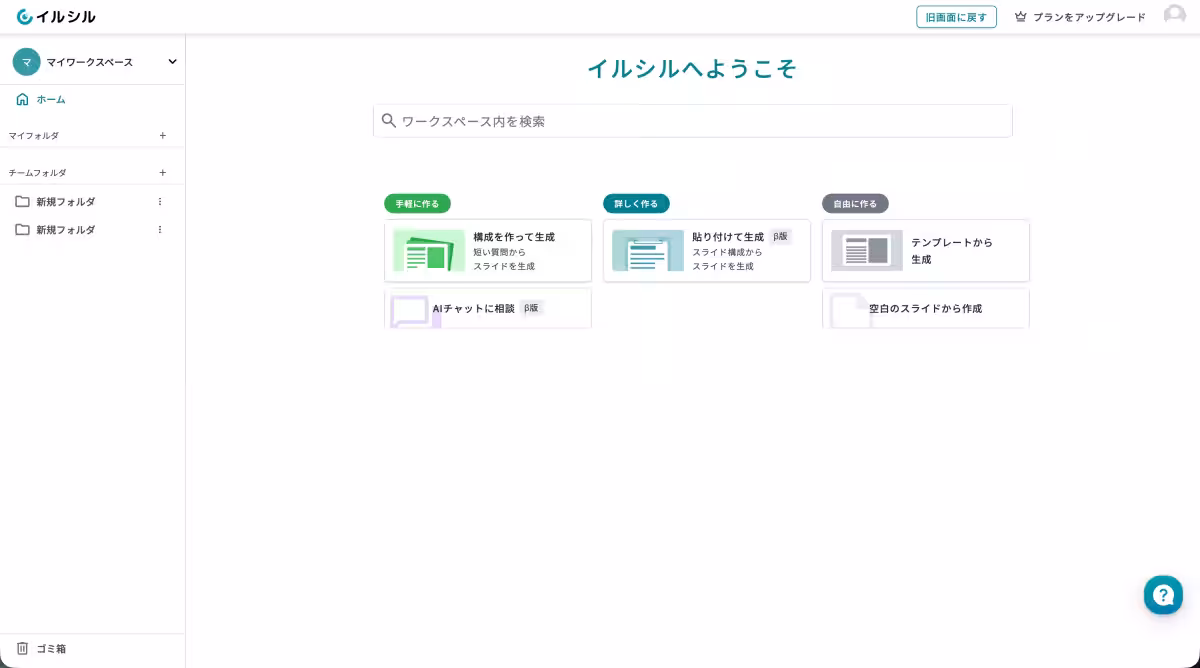The height and width of the screenshot is (668, 1200).
Task: Open the kebab menu of the second 新規フォルダ
Action: coord(160,229)
